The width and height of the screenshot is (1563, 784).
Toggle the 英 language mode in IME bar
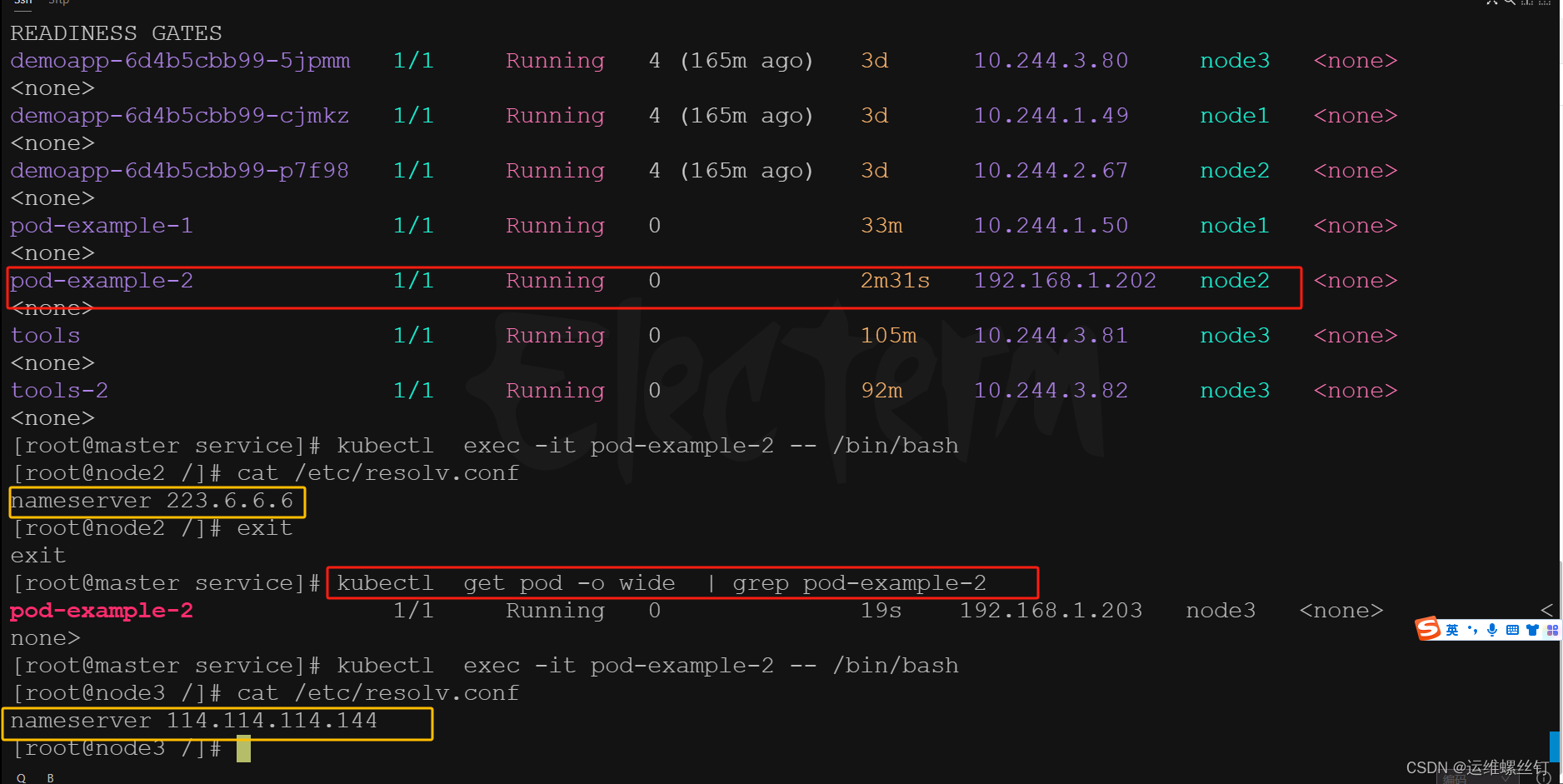pos(1452,630)
